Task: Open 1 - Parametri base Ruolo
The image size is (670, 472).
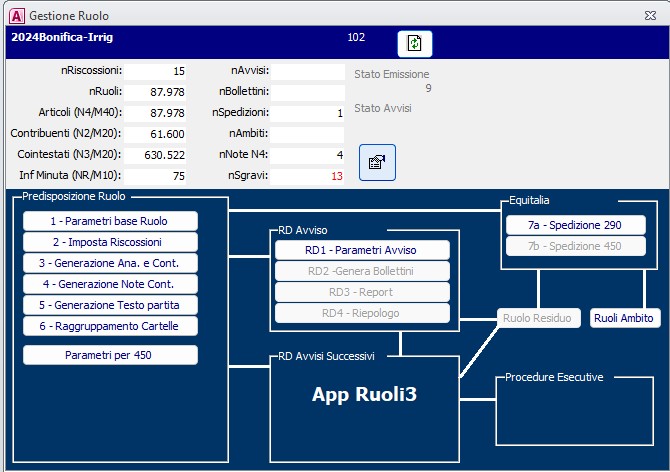Action: (x=110, y=221)
